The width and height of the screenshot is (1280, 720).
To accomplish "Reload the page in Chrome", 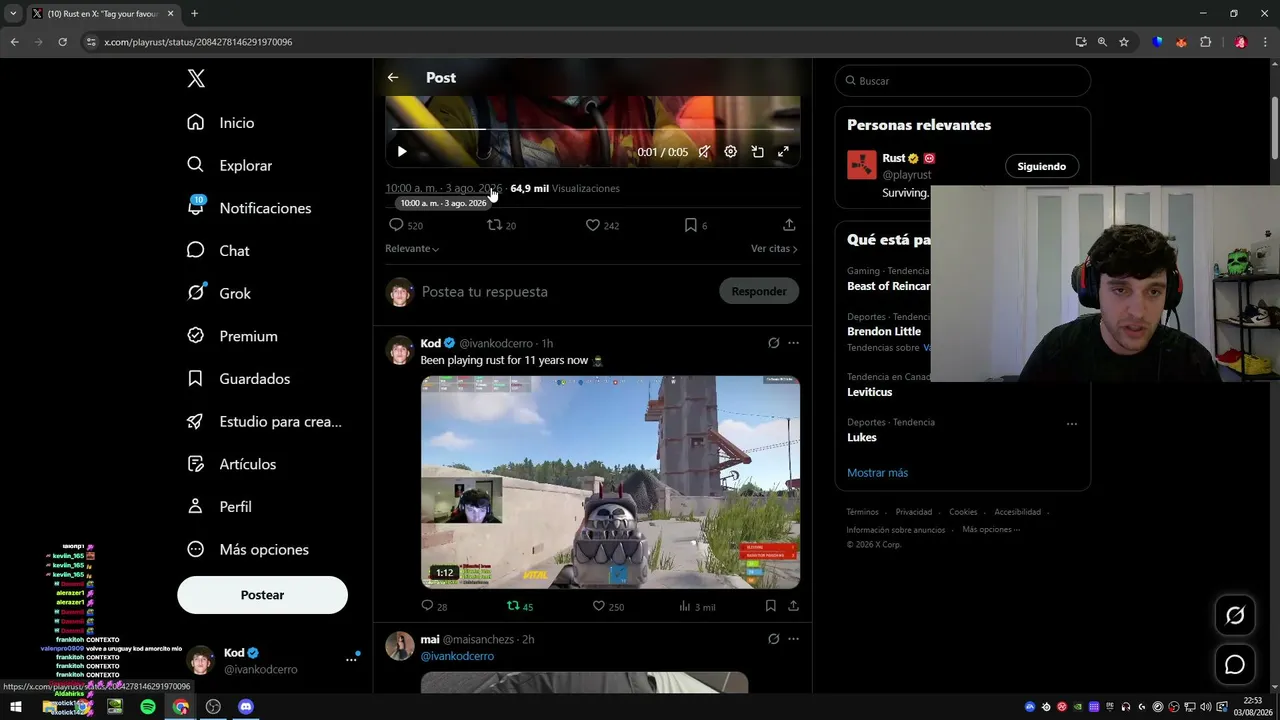I will pyautogui.click(x=62, y=42).
